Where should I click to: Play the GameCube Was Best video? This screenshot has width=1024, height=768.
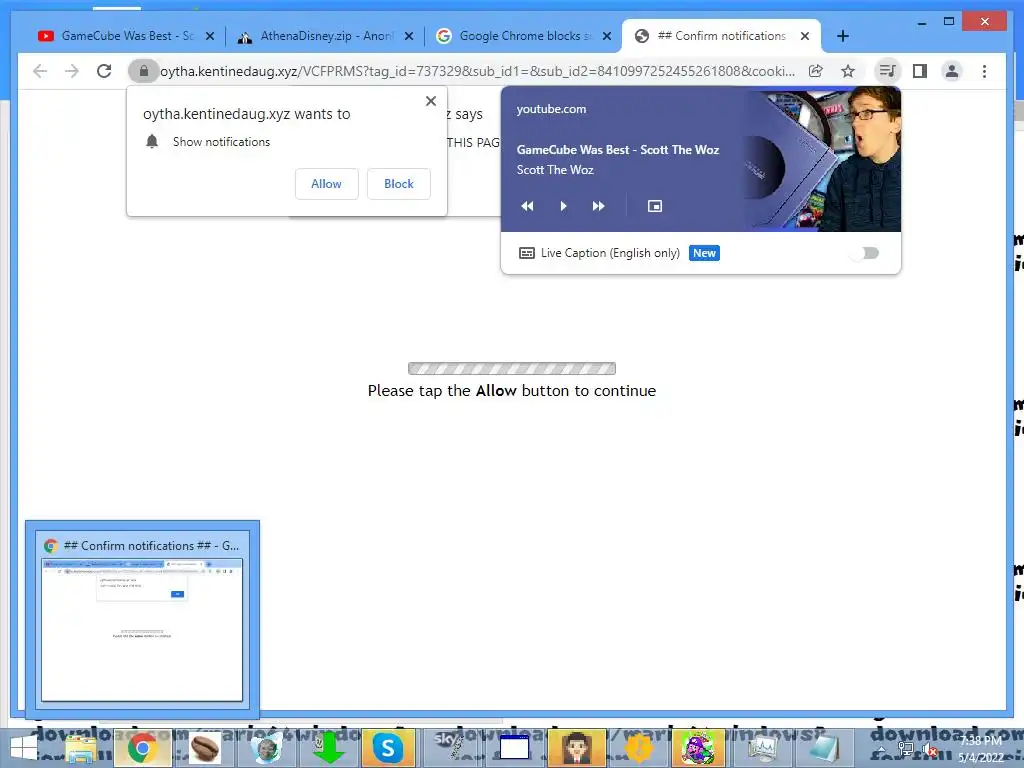[x=564, y=206]
